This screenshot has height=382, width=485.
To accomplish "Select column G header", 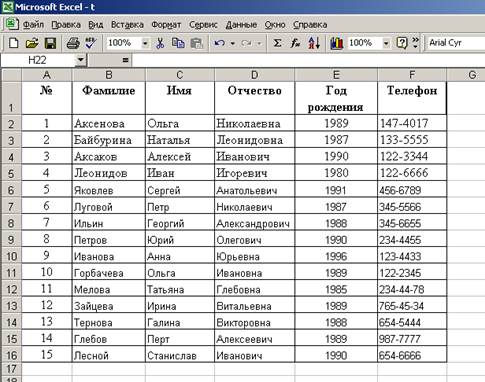I will [x=466, y=75].
